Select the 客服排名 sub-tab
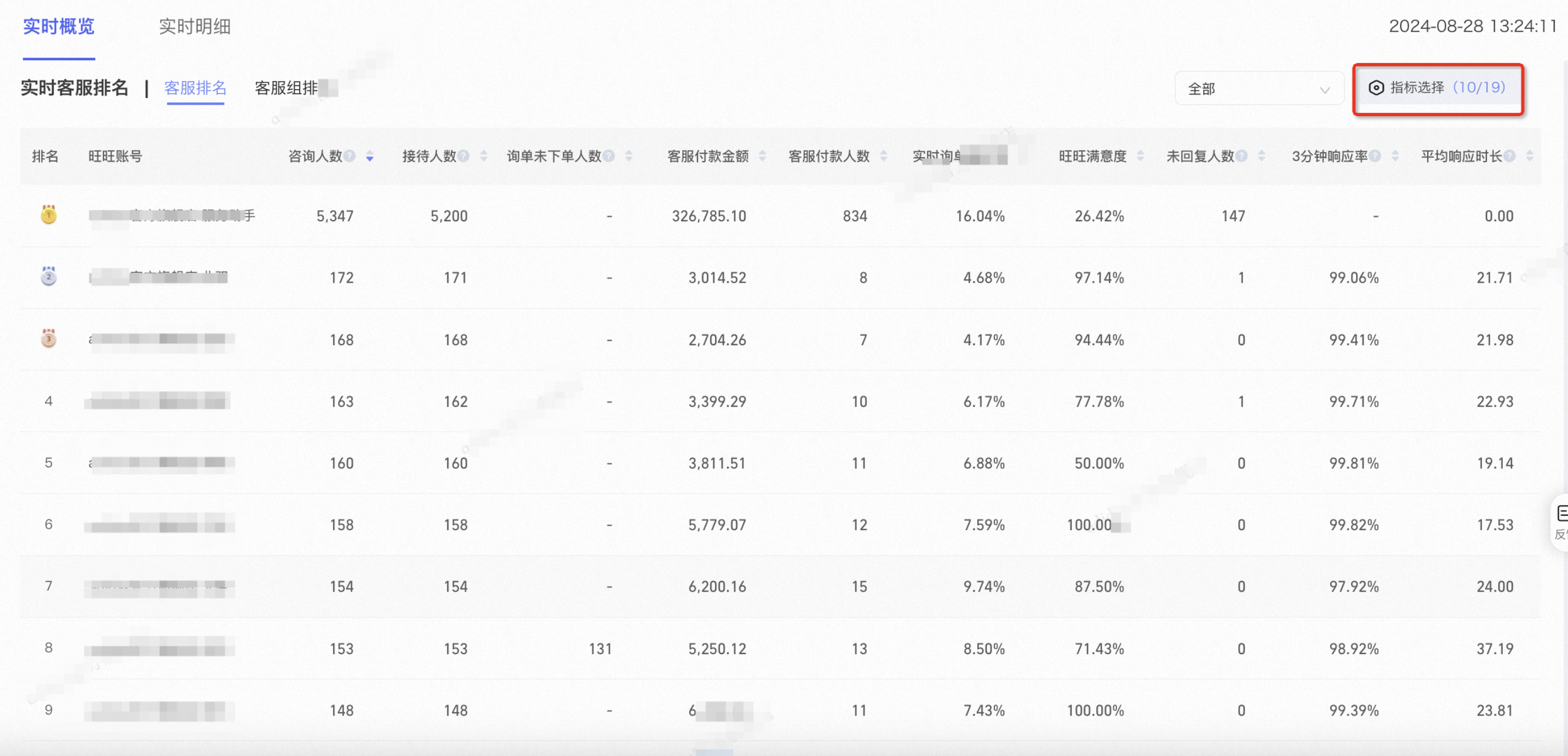The width and height of the screenshot is (1568, 756). [196, 88]
